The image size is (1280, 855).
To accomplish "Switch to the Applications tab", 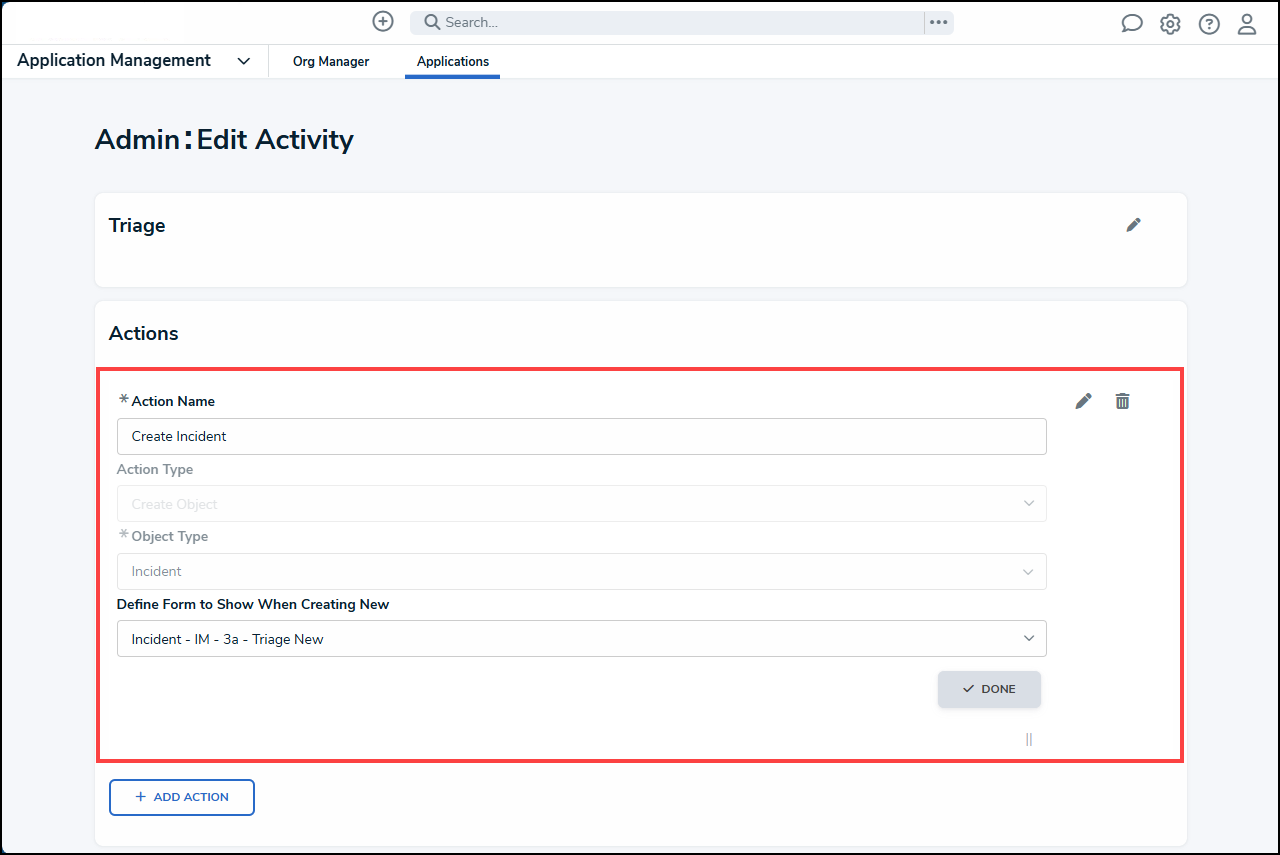I will coord(453,62).
